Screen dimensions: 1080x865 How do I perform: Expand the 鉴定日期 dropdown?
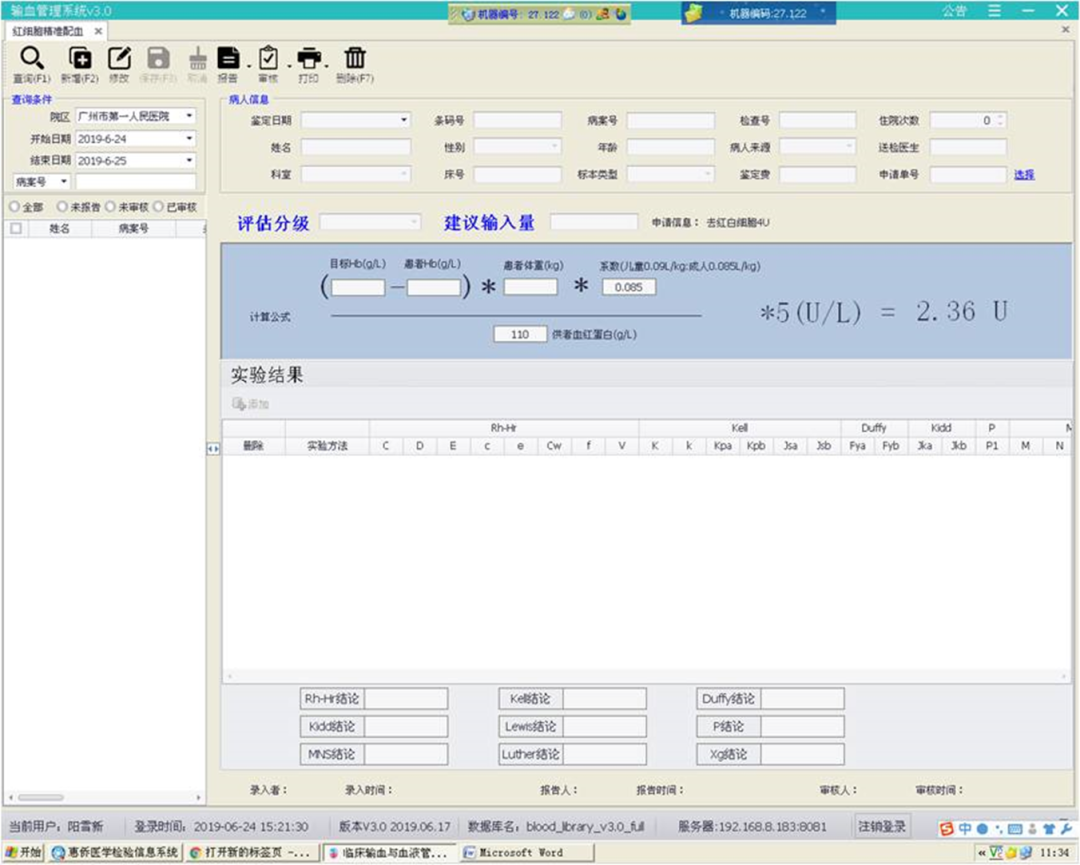click(x=404, y=120)
